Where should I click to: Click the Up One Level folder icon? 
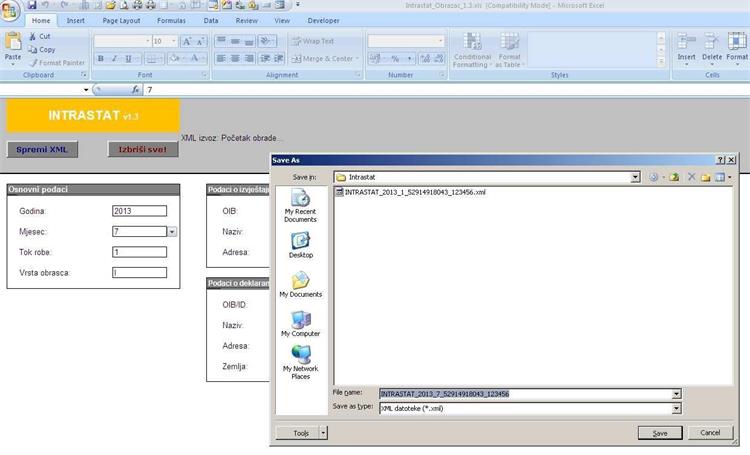pos(674,177)
